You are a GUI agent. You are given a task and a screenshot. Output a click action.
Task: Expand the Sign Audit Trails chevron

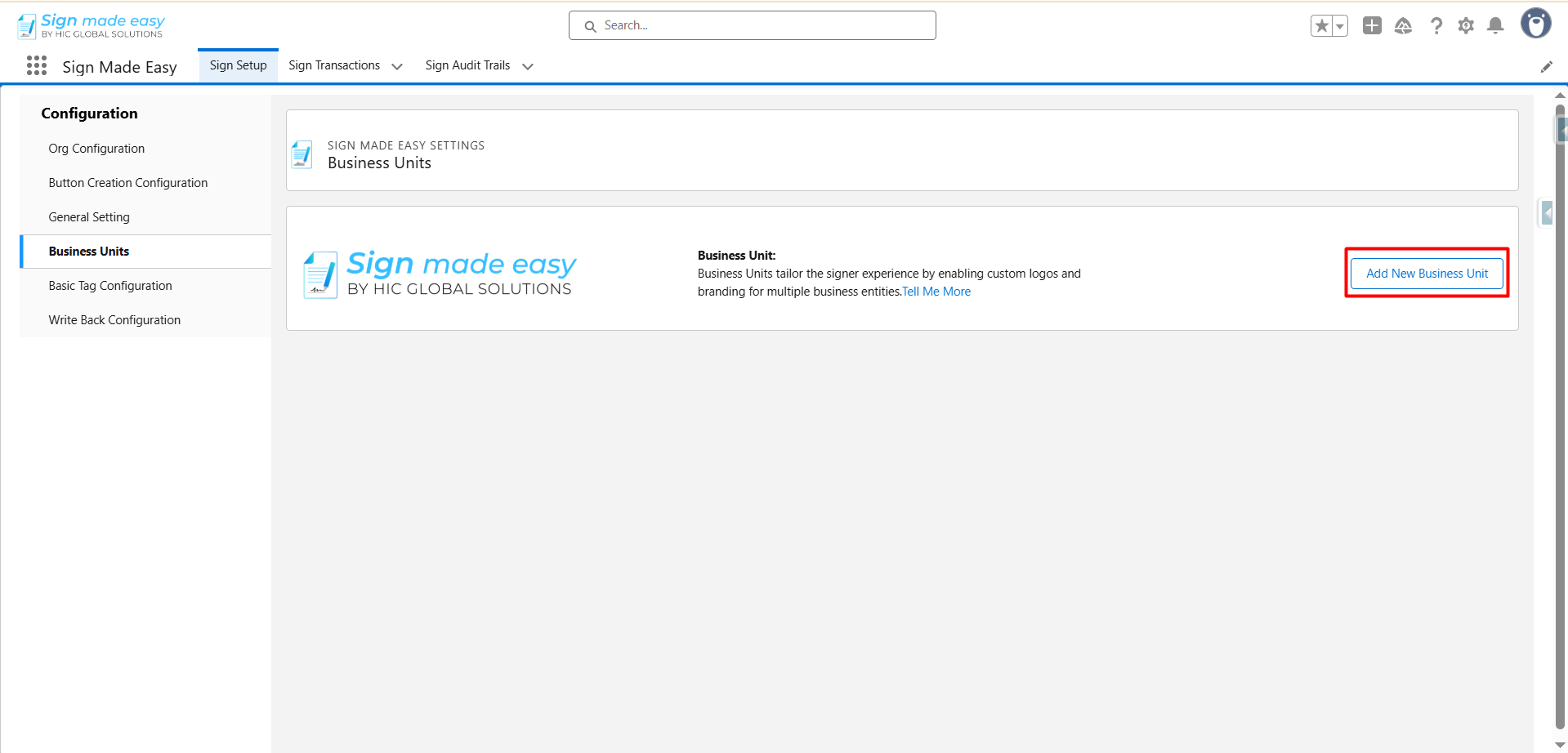[528, 67]
